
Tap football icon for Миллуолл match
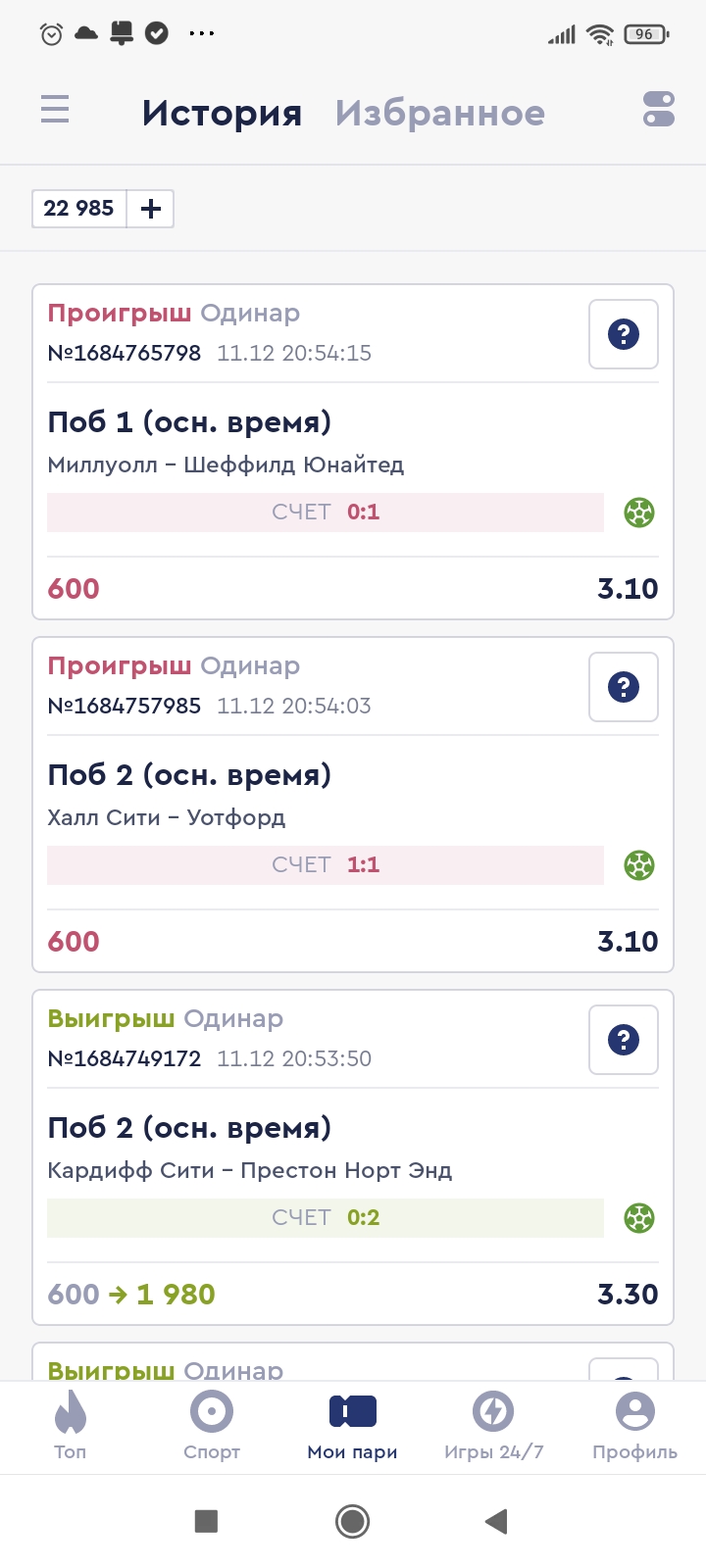click(x=639, y=513)
